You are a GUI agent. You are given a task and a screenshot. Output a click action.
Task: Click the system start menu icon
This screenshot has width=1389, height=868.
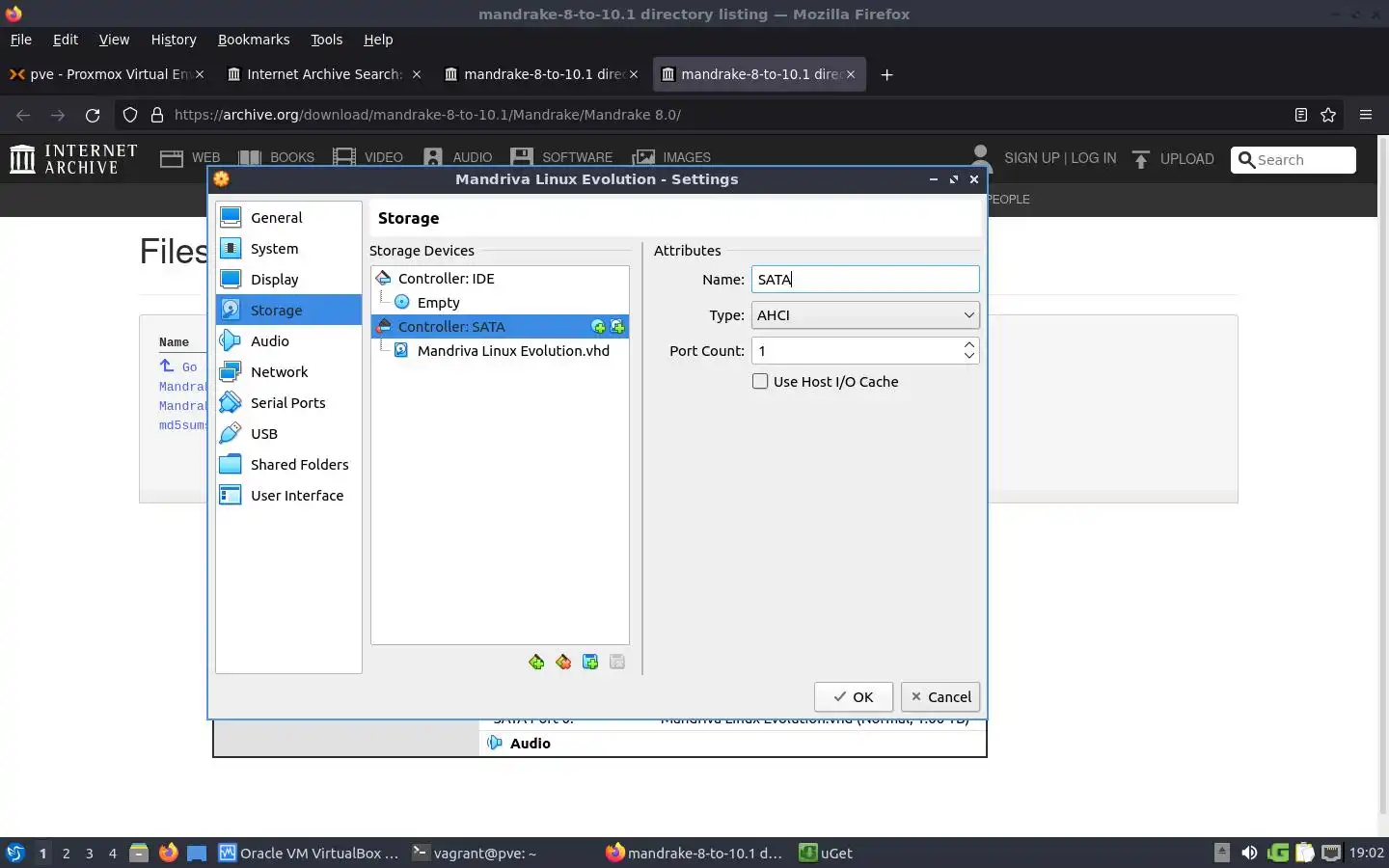point(14,853)
